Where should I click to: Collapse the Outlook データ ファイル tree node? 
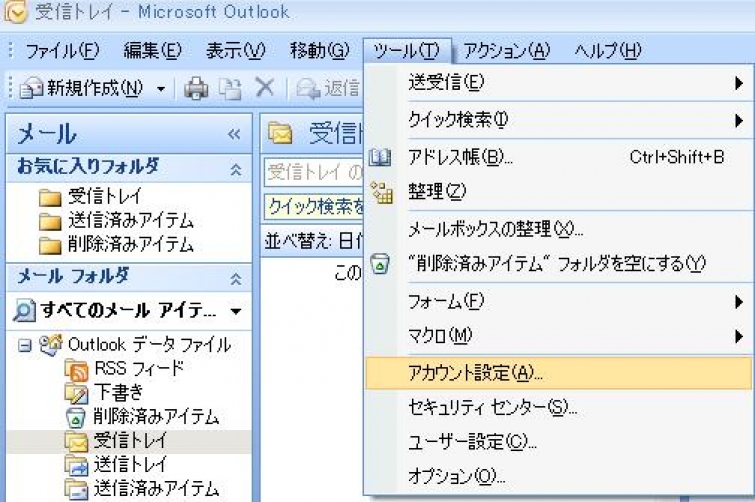25,345
